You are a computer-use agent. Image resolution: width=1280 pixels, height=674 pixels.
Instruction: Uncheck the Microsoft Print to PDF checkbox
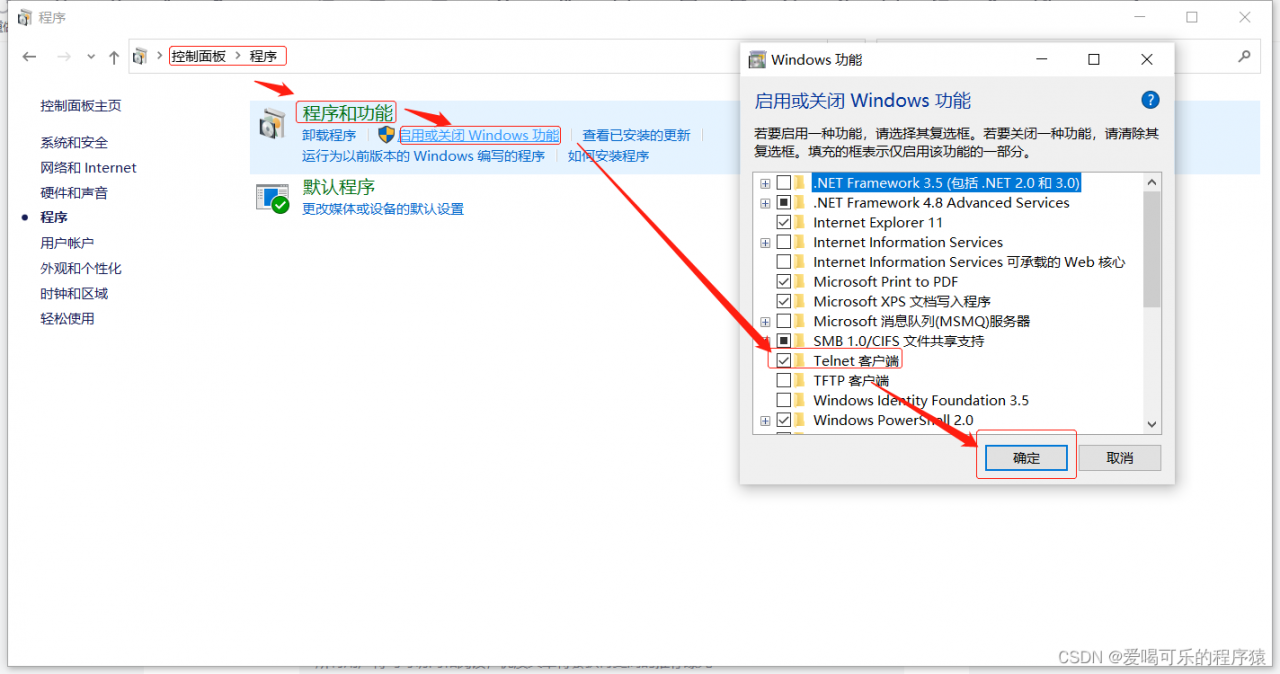click(x=784, y=282)
